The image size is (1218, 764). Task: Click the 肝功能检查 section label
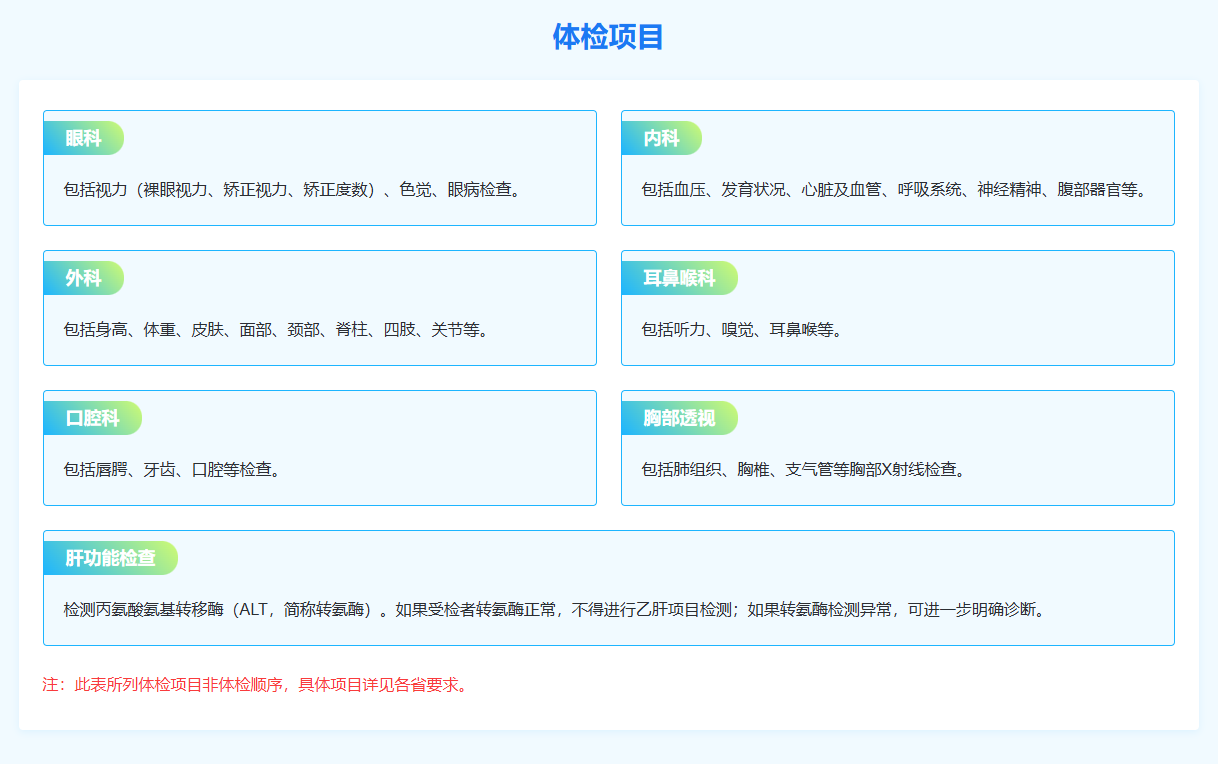click(x=110, y=559)
